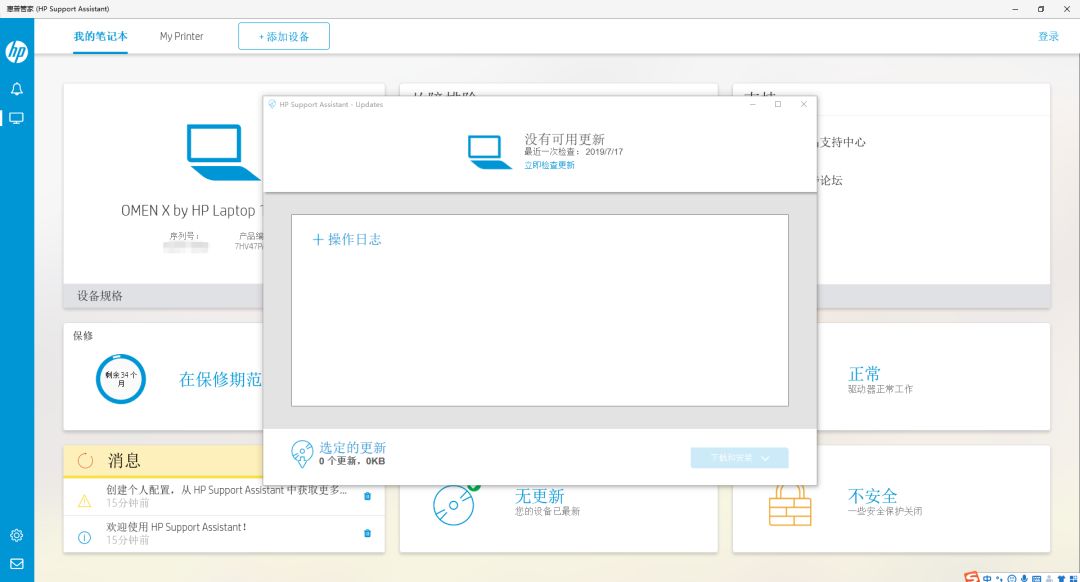Maximize the Updates dialog
Screen dimensions: 1080x582
pyautogui.click(x=778, y=104)
